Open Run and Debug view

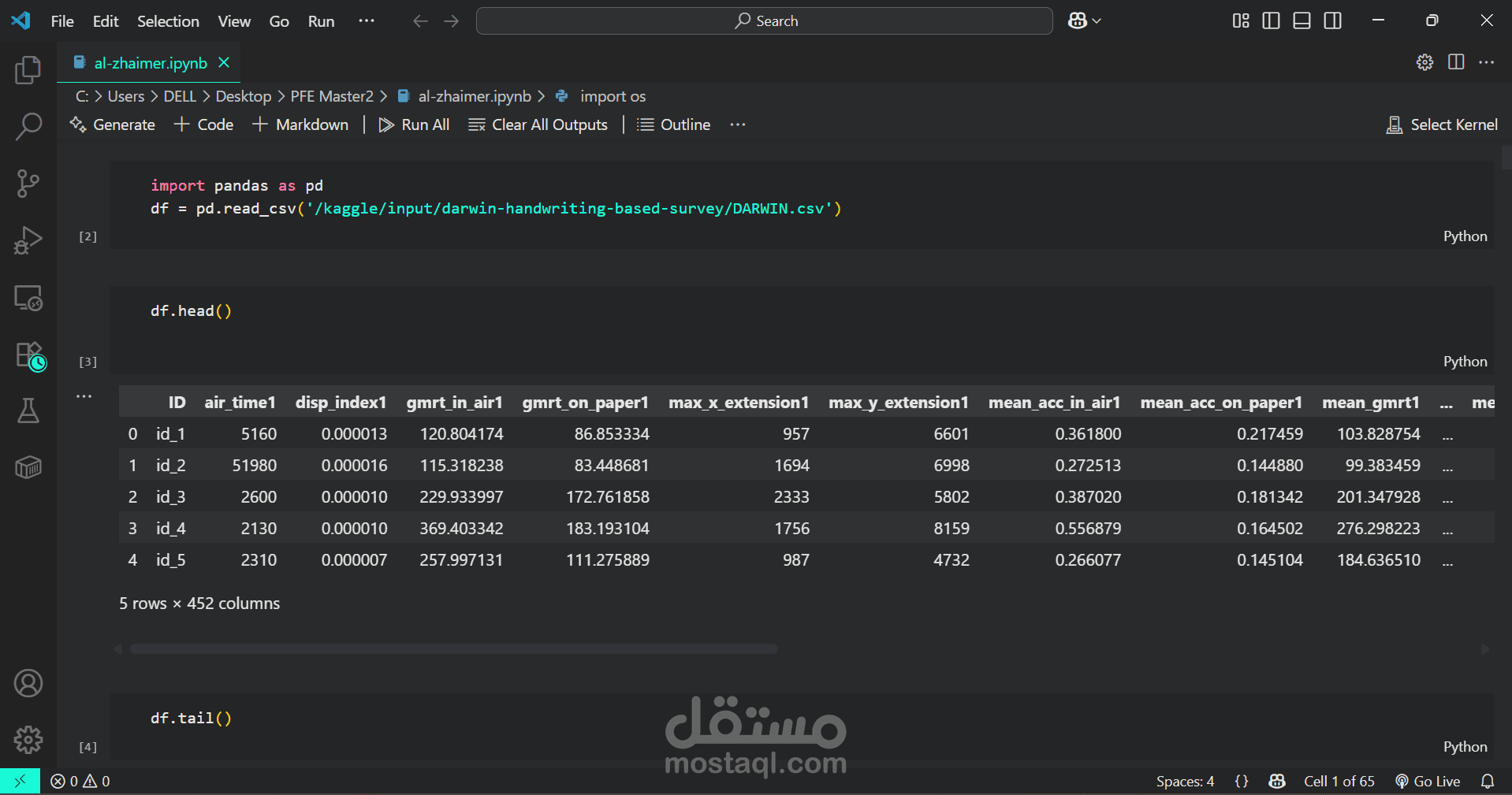click(x=28, y=240)
